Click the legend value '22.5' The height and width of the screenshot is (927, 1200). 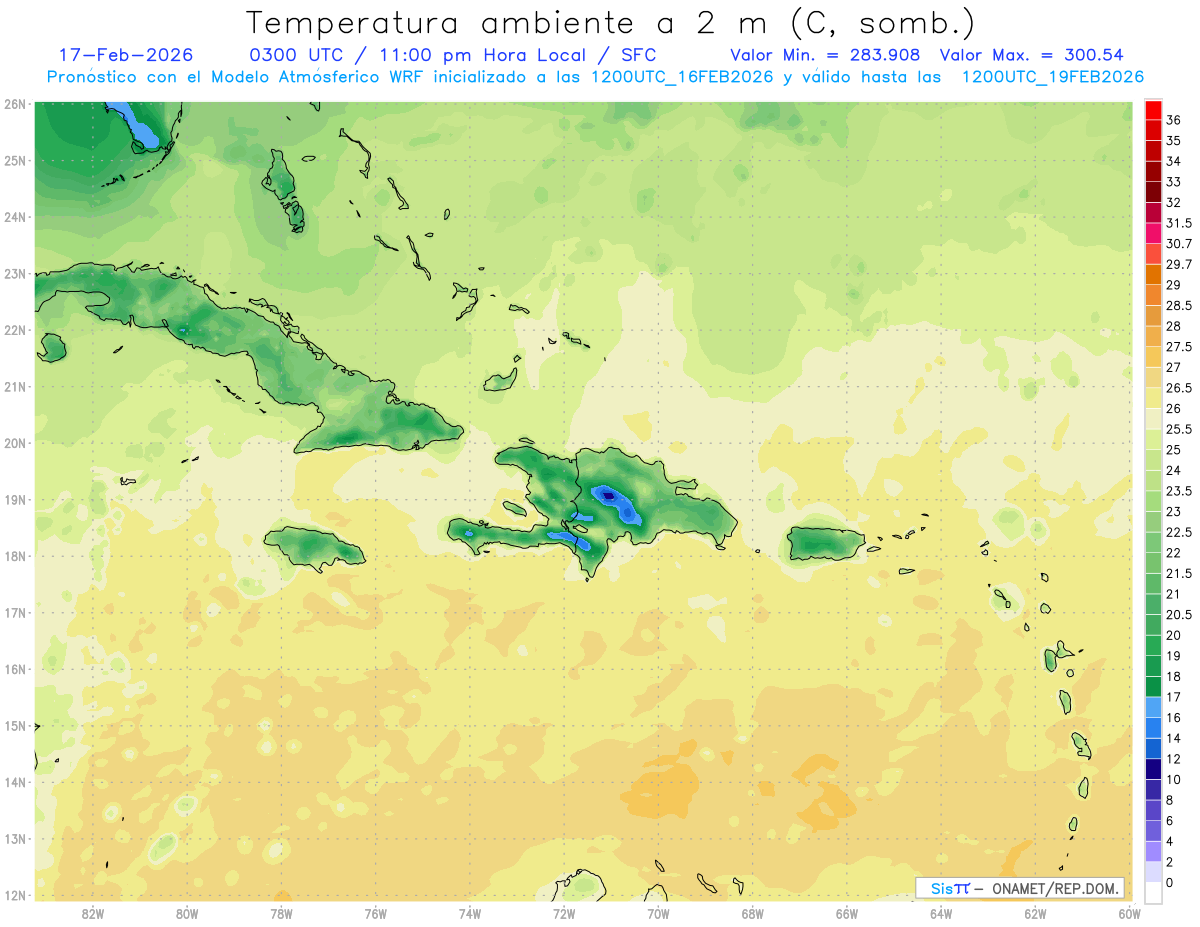tap(1179, 532)
